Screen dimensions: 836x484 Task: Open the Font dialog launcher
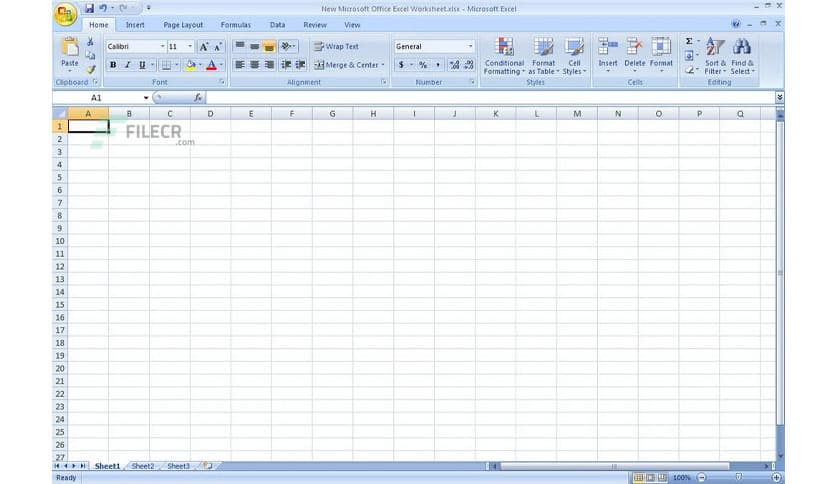pyautogui.click(x=222, y=82)
